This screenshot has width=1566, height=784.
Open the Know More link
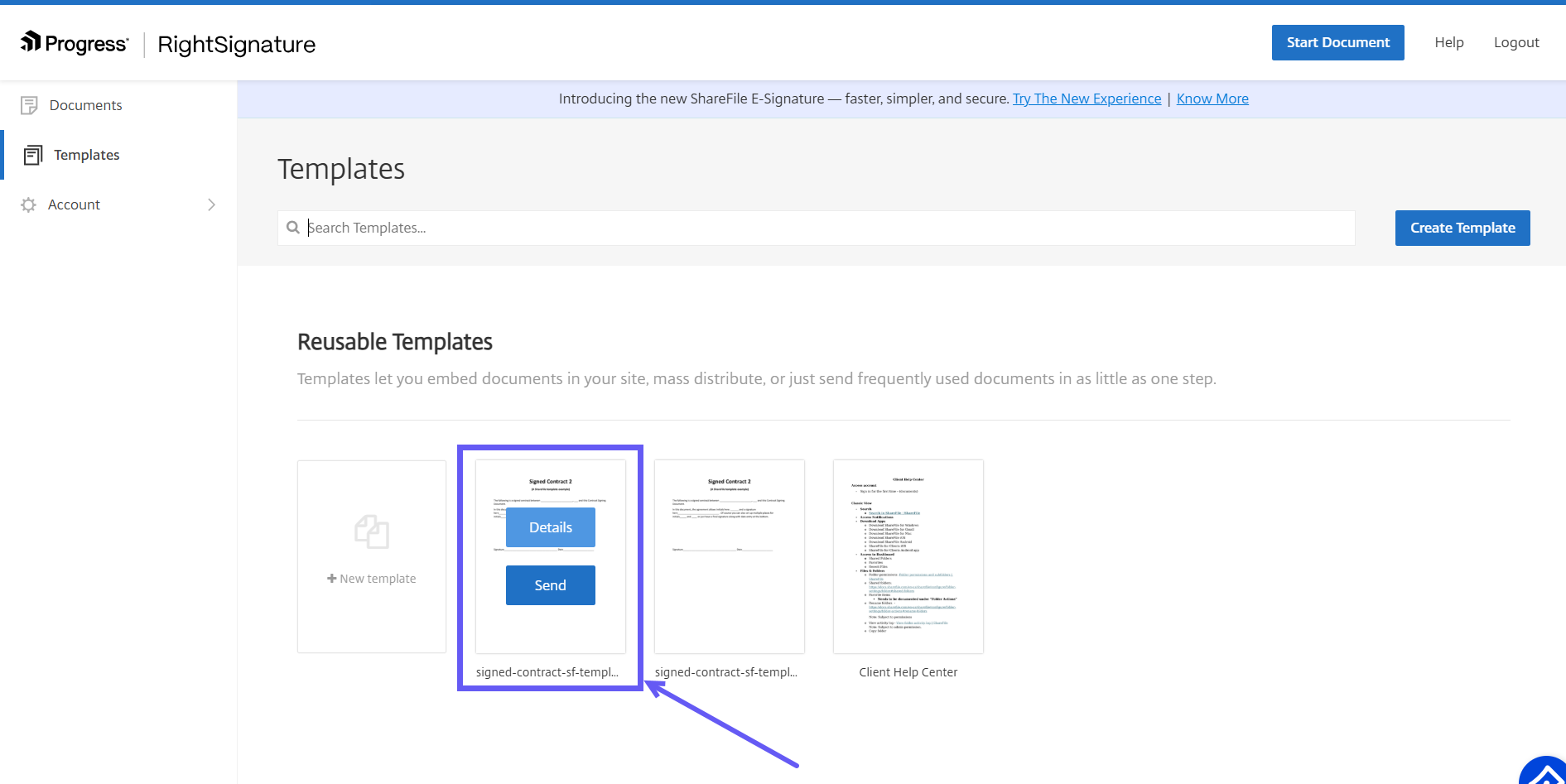[1212, 99]
